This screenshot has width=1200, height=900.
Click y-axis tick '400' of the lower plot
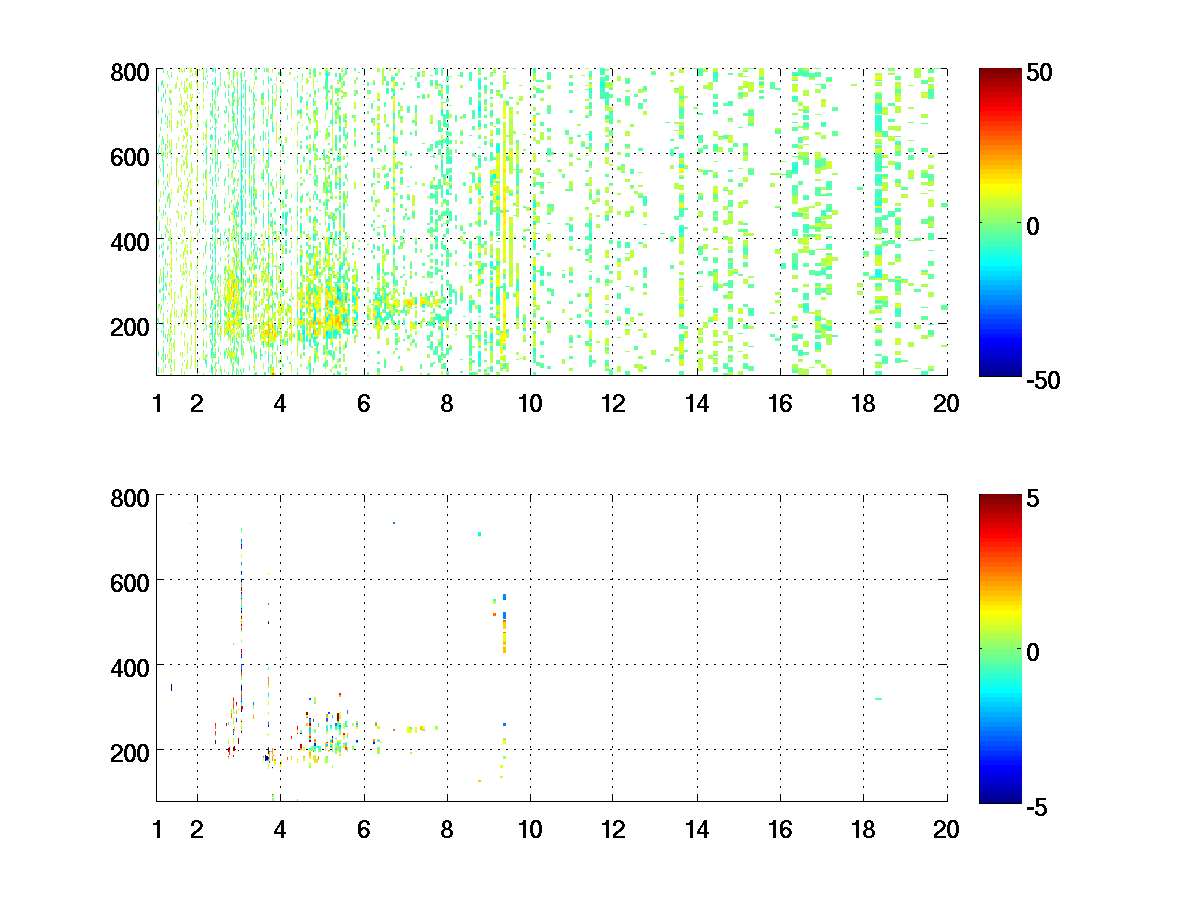[x=129, y=667]
